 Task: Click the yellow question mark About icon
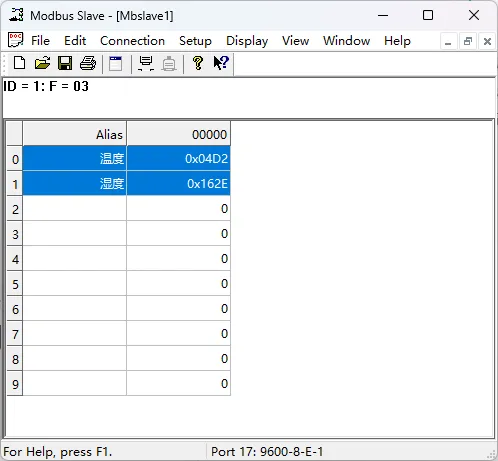[x=198, y=63]
